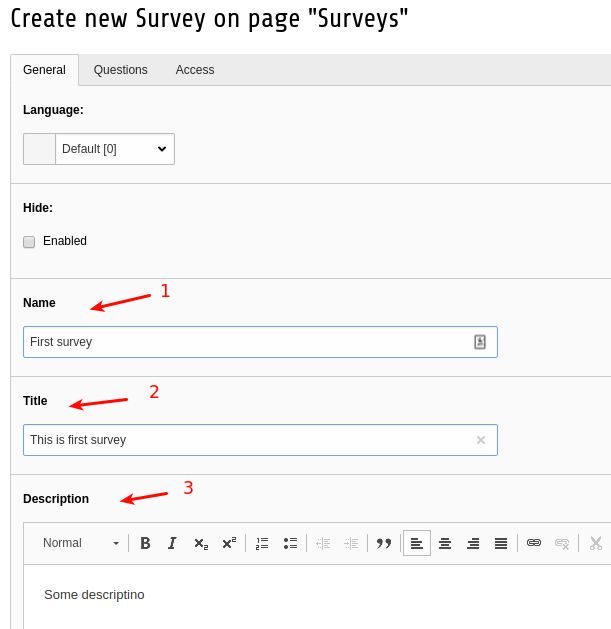The height and width of the screenshot is (629, 611).
Task: Apply italic formatting in description editor
Action: click(172, 543)
